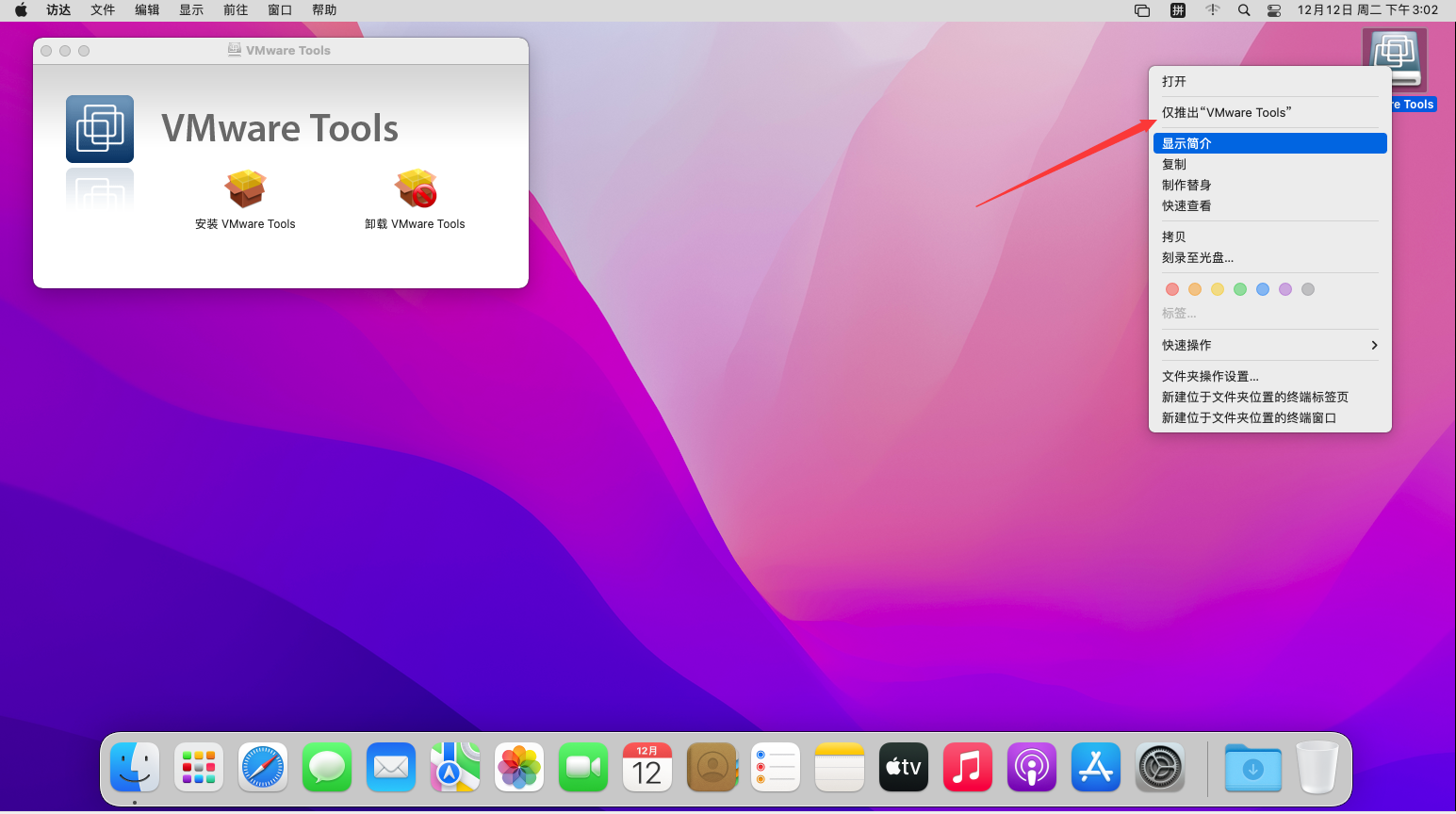The height and width of the screenshot is (814, 1456).
Task: Open the 窗口 menu in menu bar
Action: point(280,10)
